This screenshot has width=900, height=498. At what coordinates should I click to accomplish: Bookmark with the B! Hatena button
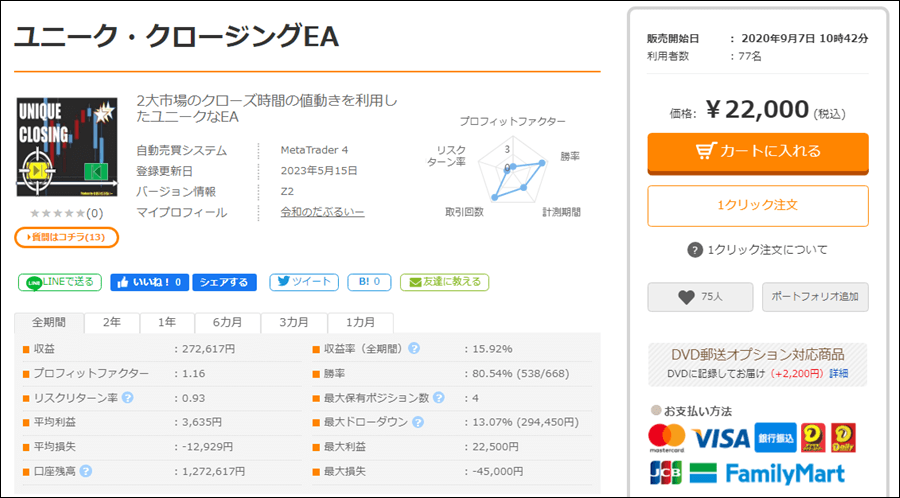[369, 283]
